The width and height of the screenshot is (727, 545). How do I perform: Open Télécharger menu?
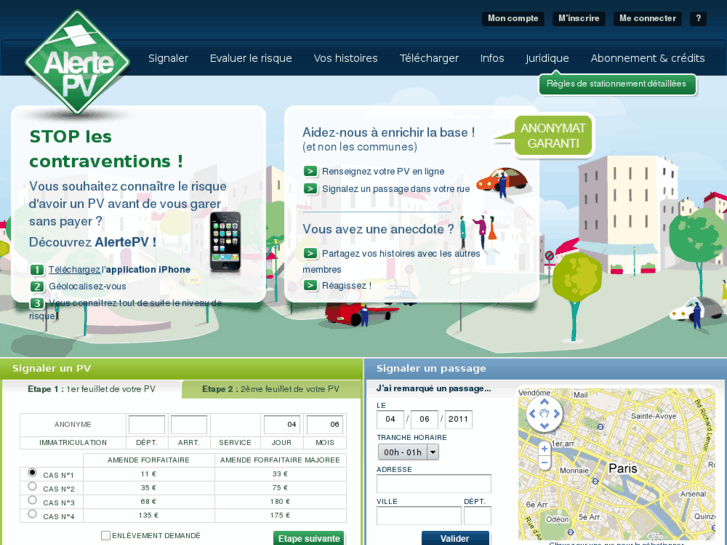(x=429, y=58)
